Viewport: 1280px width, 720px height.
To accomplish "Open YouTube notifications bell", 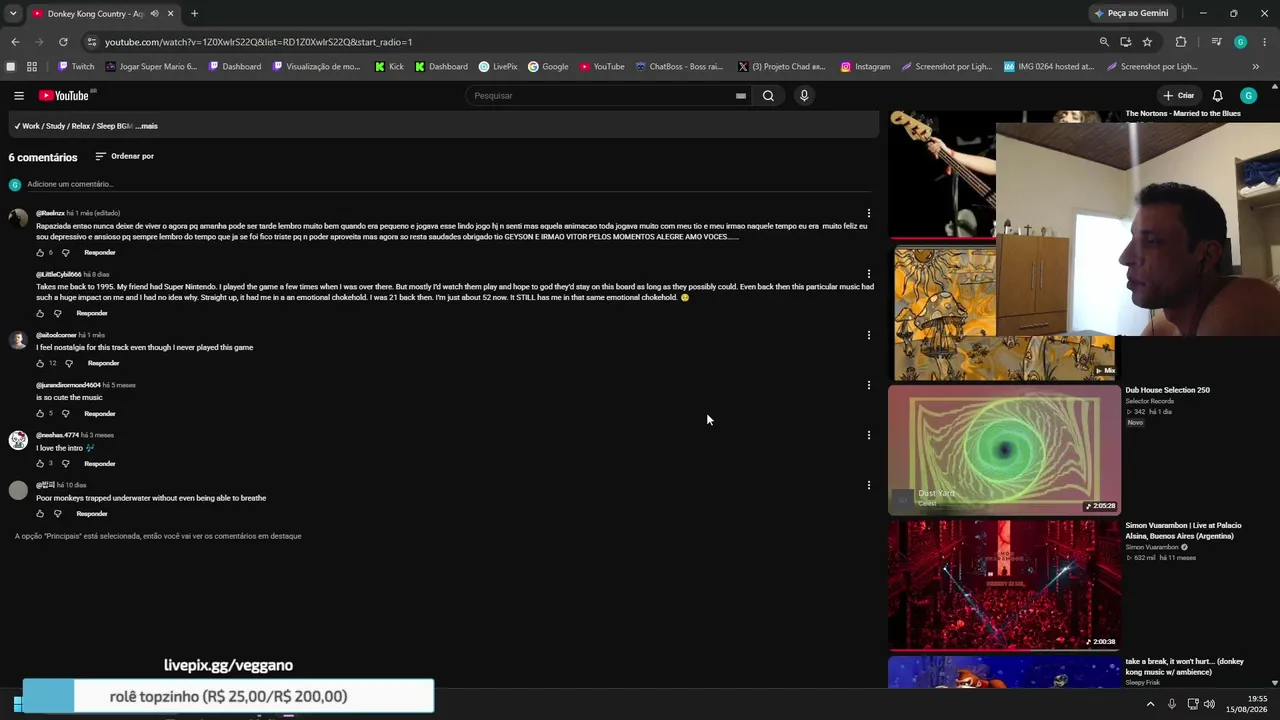I will click(1217, 96).
